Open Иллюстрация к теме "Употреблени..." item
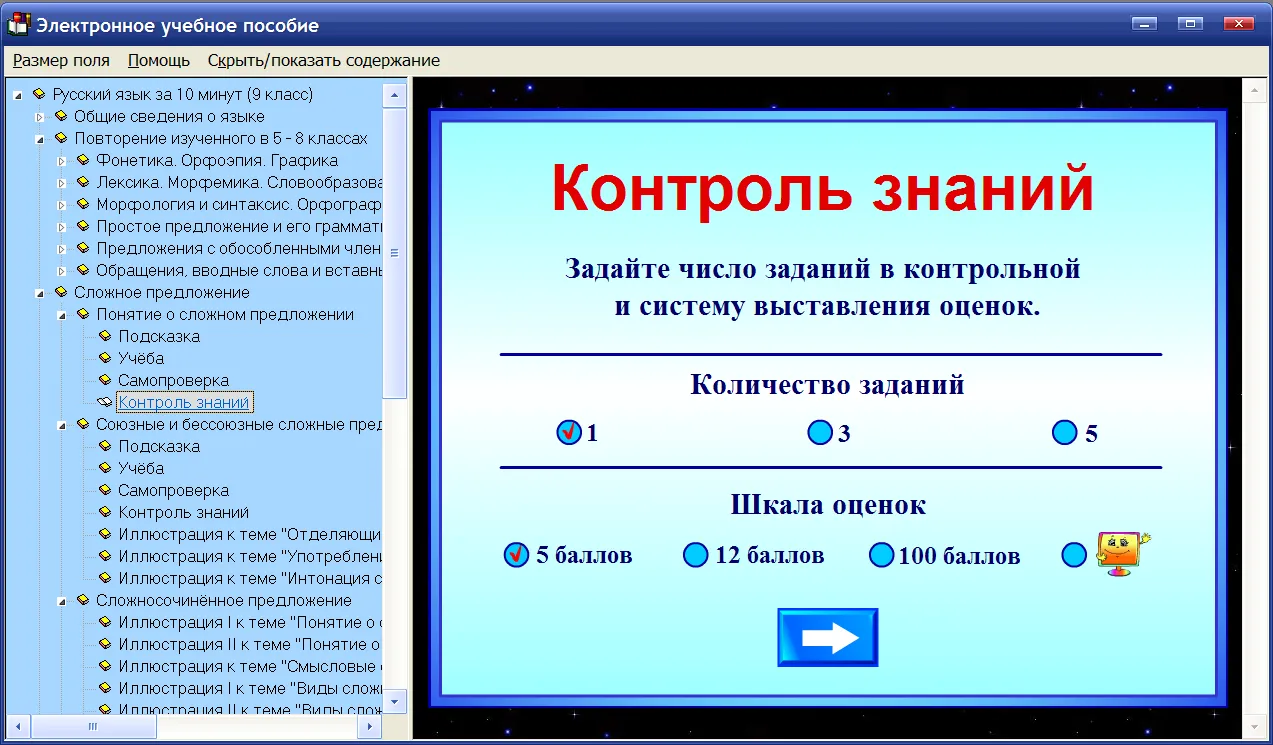This screenshot has height=745, width=1273. pos(250,556)
